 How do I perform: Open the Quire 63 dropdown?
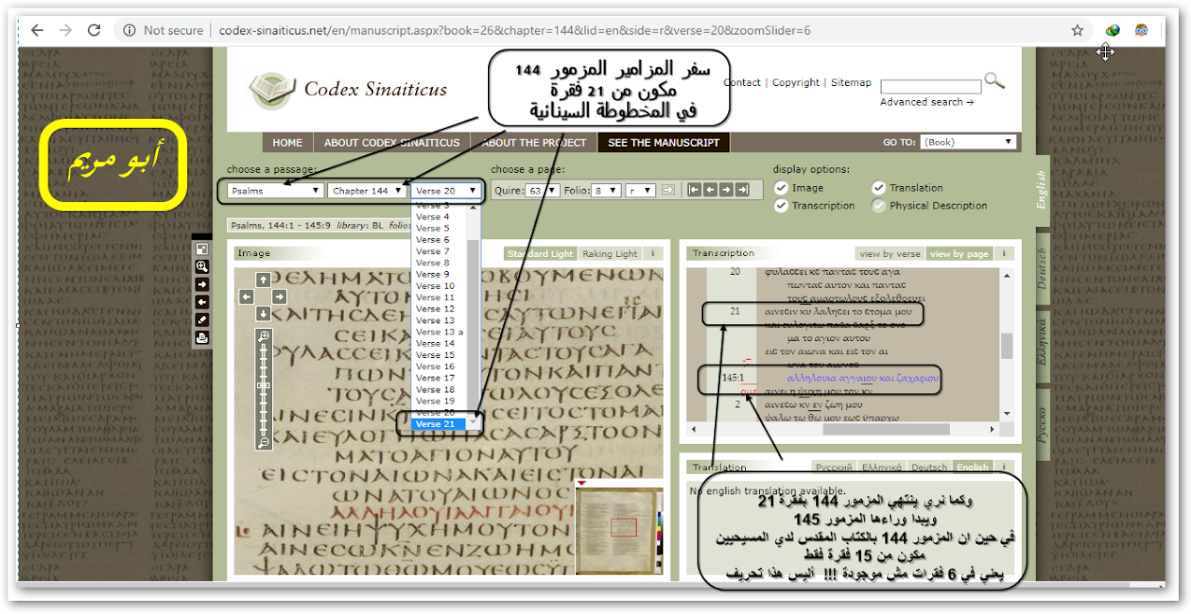tap(544, 191)
